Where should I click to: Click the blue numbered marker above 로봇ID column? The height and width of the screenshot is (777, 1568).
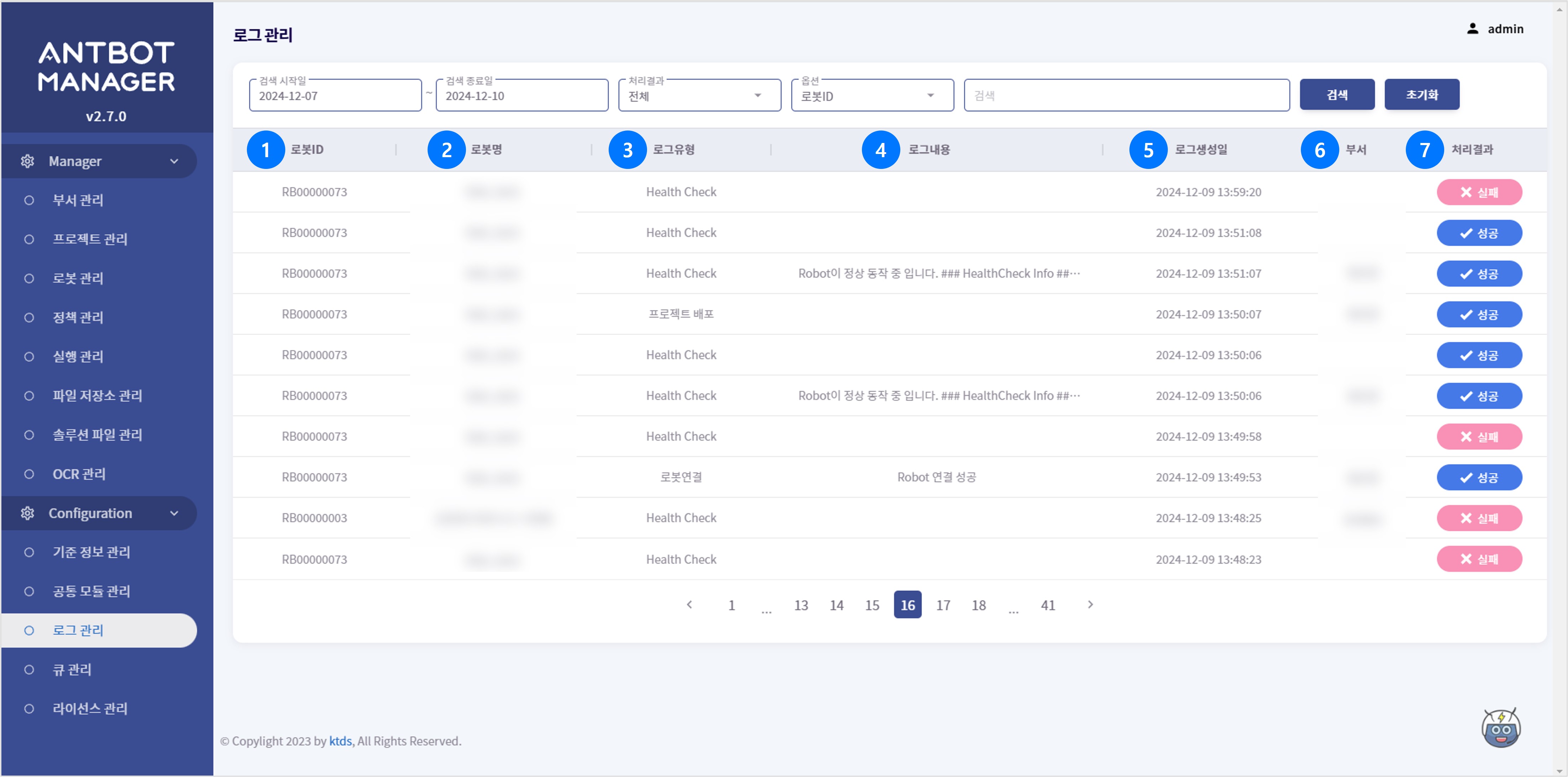pyautogui.click(x=266, y=150)
